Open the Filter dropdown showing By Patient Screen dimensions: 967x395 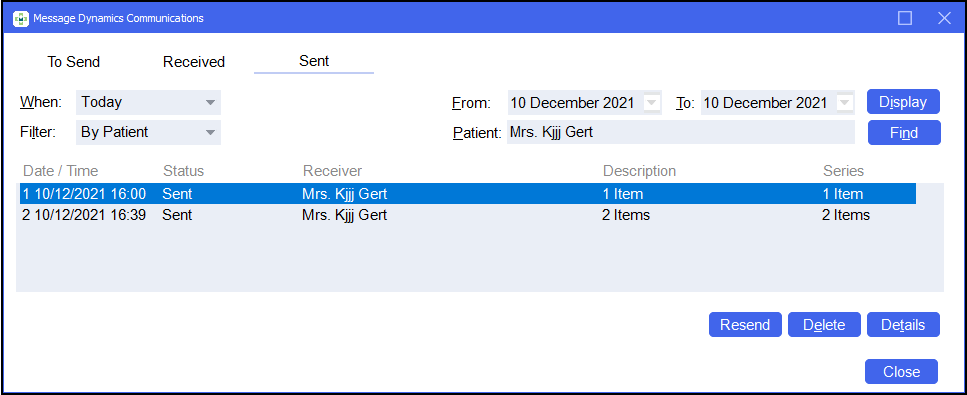[148, 132]
